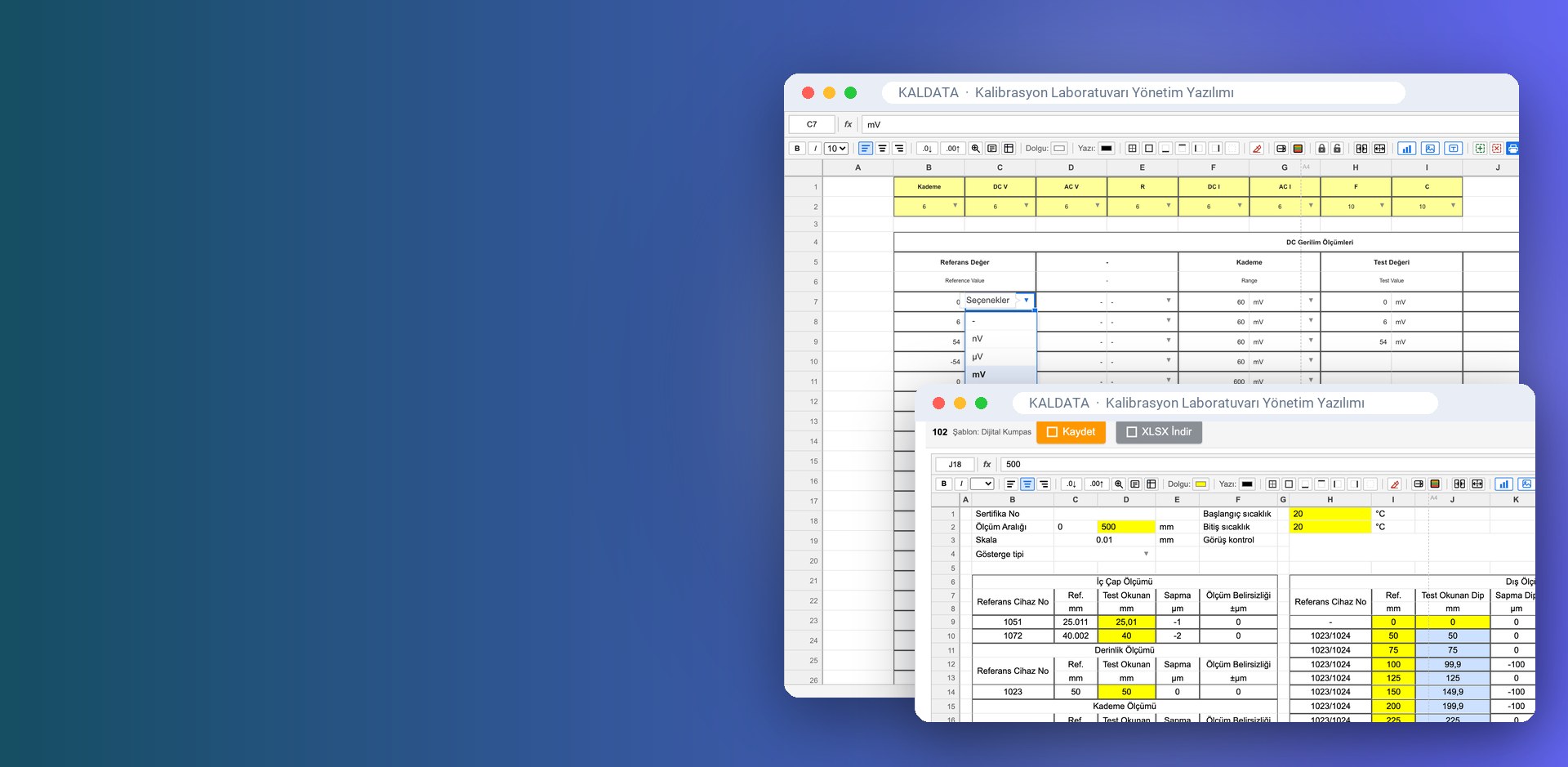Image resolution: width=1568 pixels, height=767 pixels.
Task: Open the empty font size dropdown, front window
Action: [982, 484]
